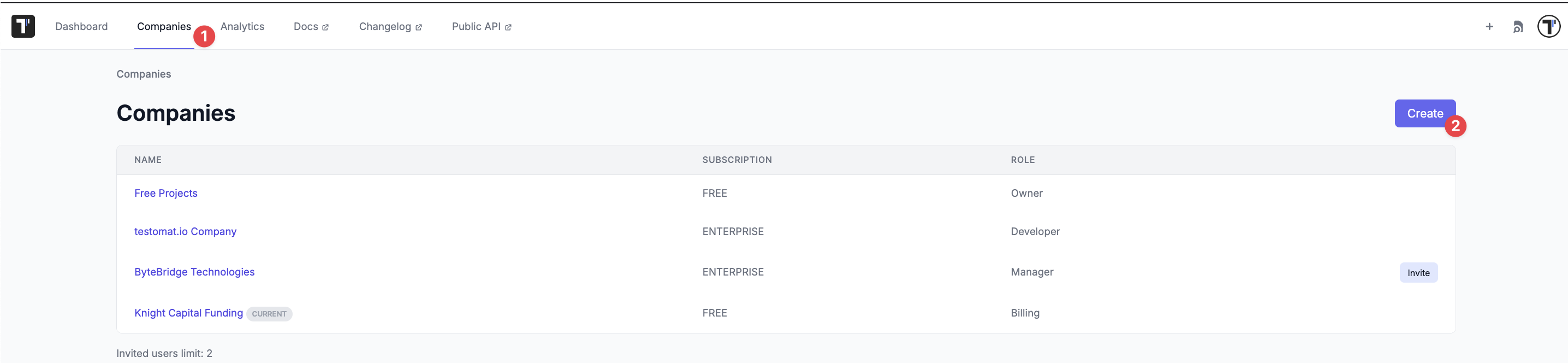Open the Knight Capital Funding company
Image resolution: width=1568 pixels, height=363 pixels.
coord(189,313)
